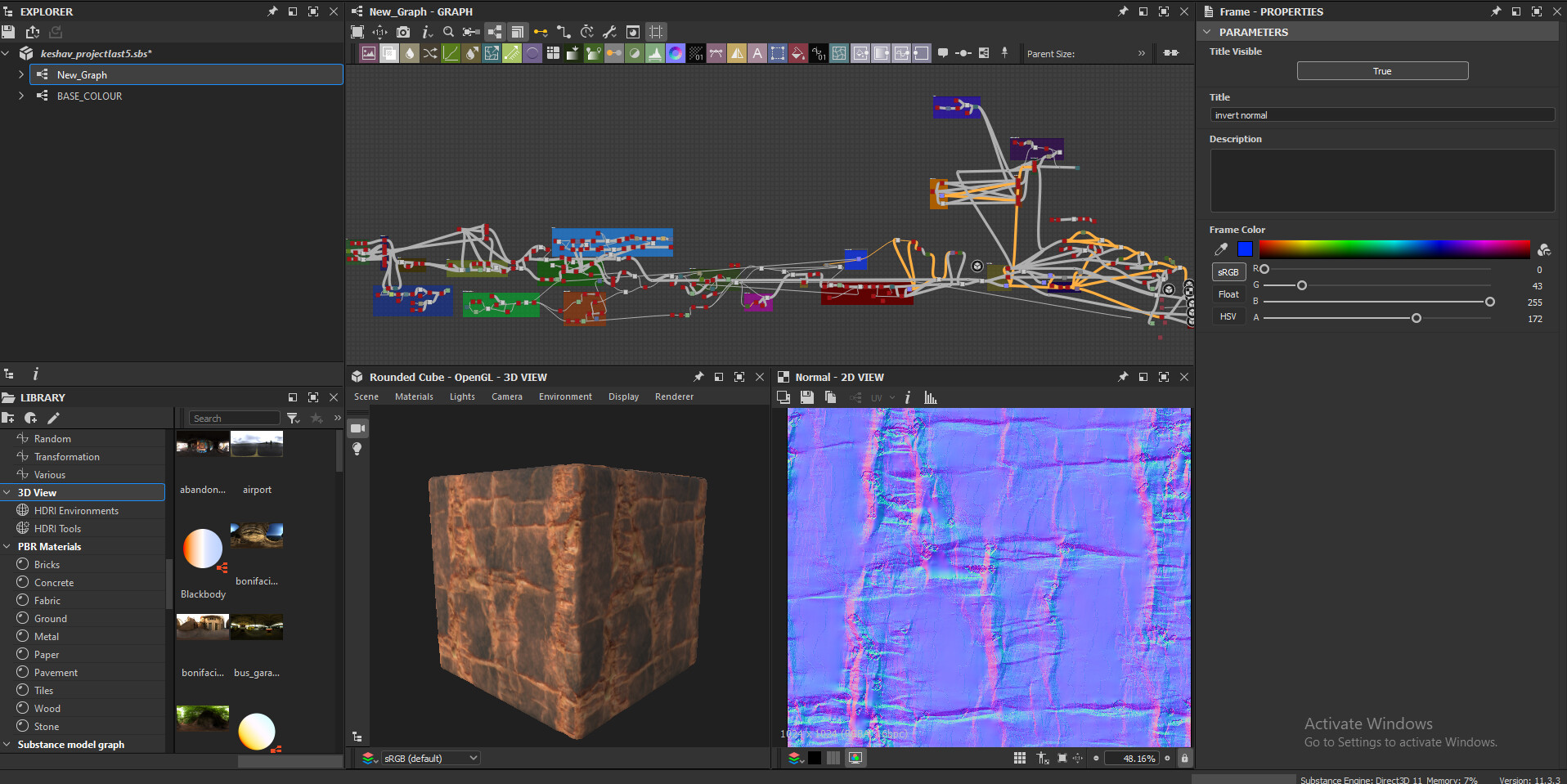The width and height of the screenshot is (1567, 784).
Task: Open histogram in the 2D view toolbar
Action: pos(931,397)
